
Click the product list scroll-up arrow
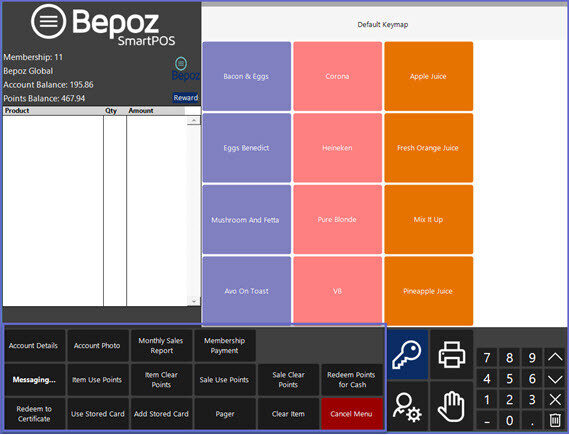click(x=194, y=120)
